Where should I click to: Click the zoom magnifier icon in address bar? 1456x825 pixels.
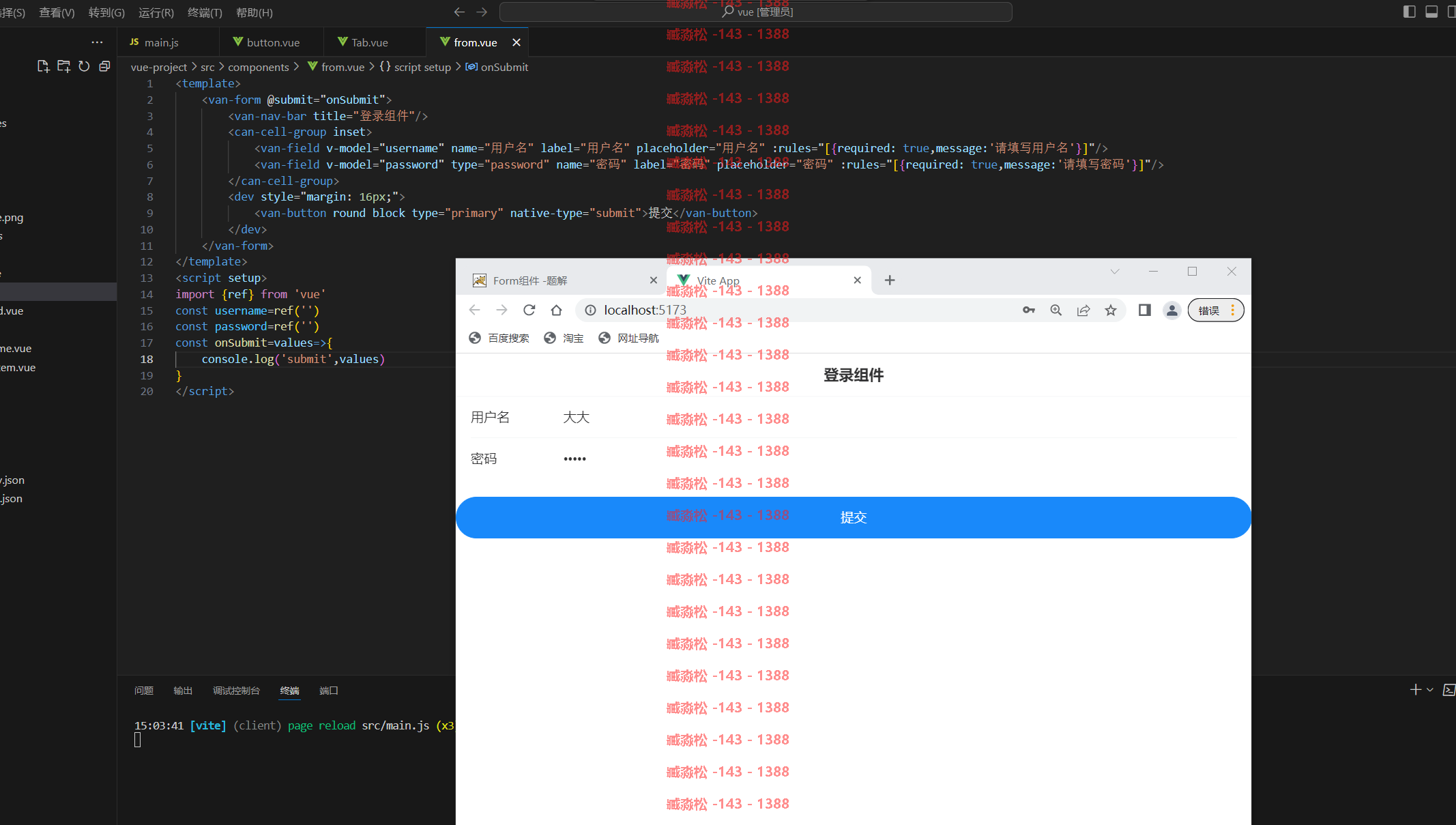pyautogui.click(x=1056, y=310)
